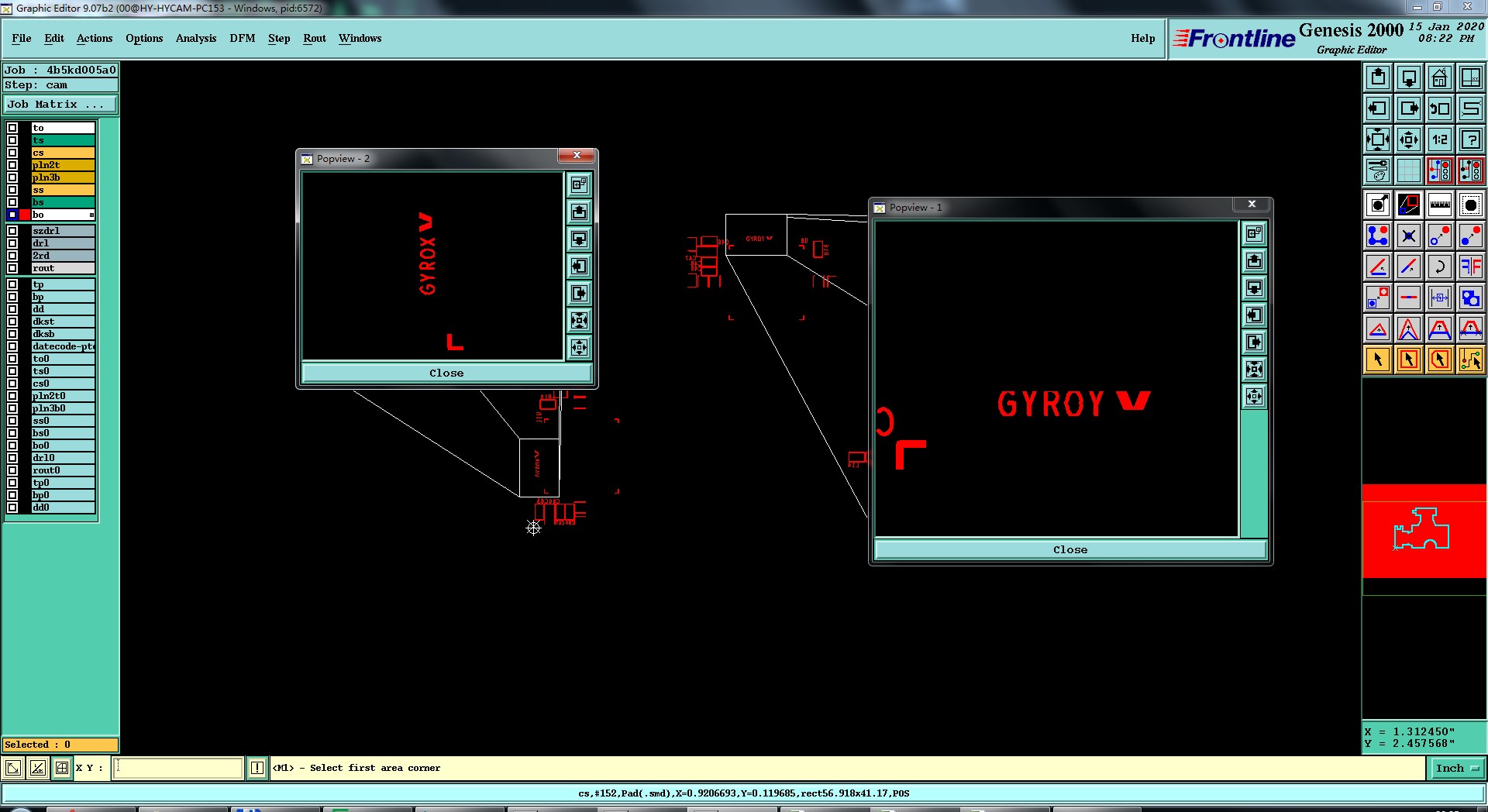The width and height of the screenshot is (1488, 812).
Task: Open the Options menu
Action: [x=144, y=38]
